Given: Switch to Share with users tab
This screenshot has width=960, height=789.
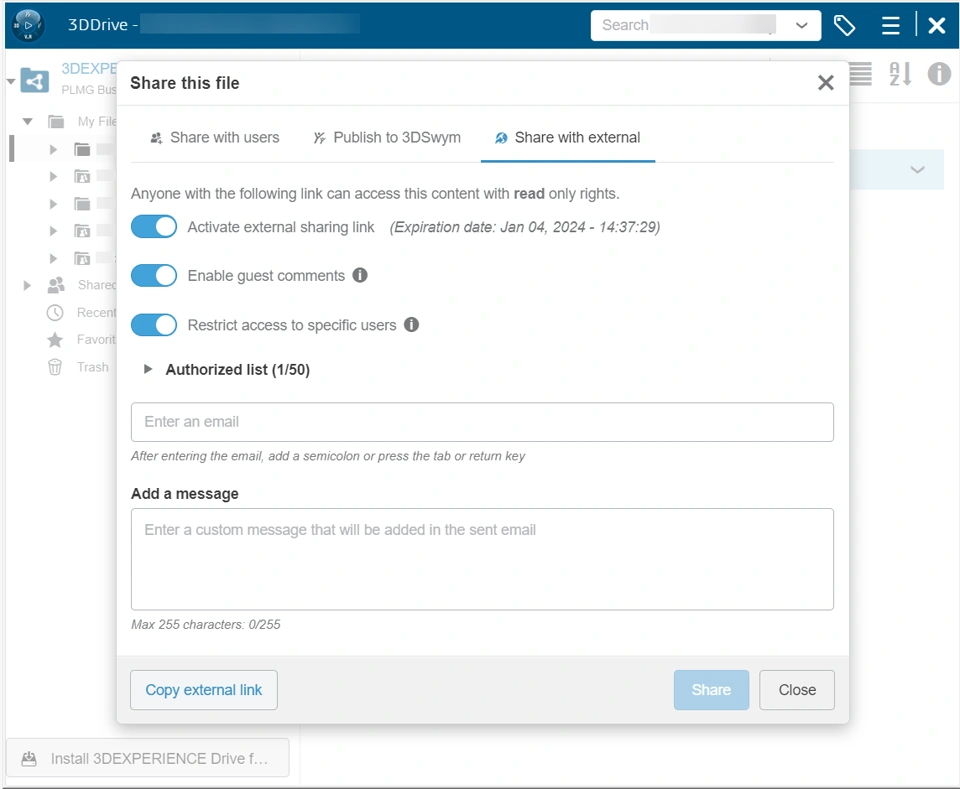Looking at the screenshot, I should pos(214,138).
